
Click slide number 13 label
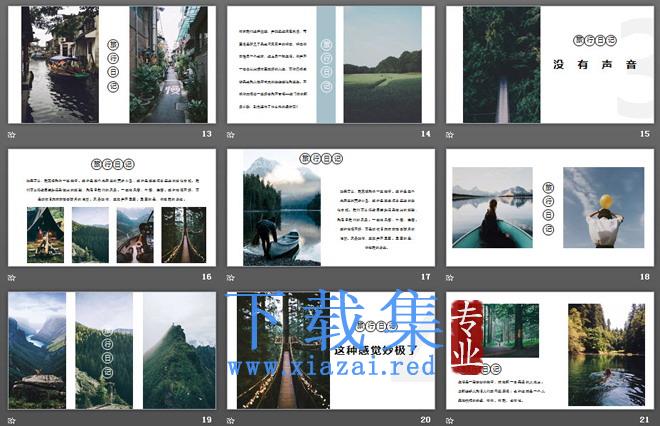[x=207, y=134]
